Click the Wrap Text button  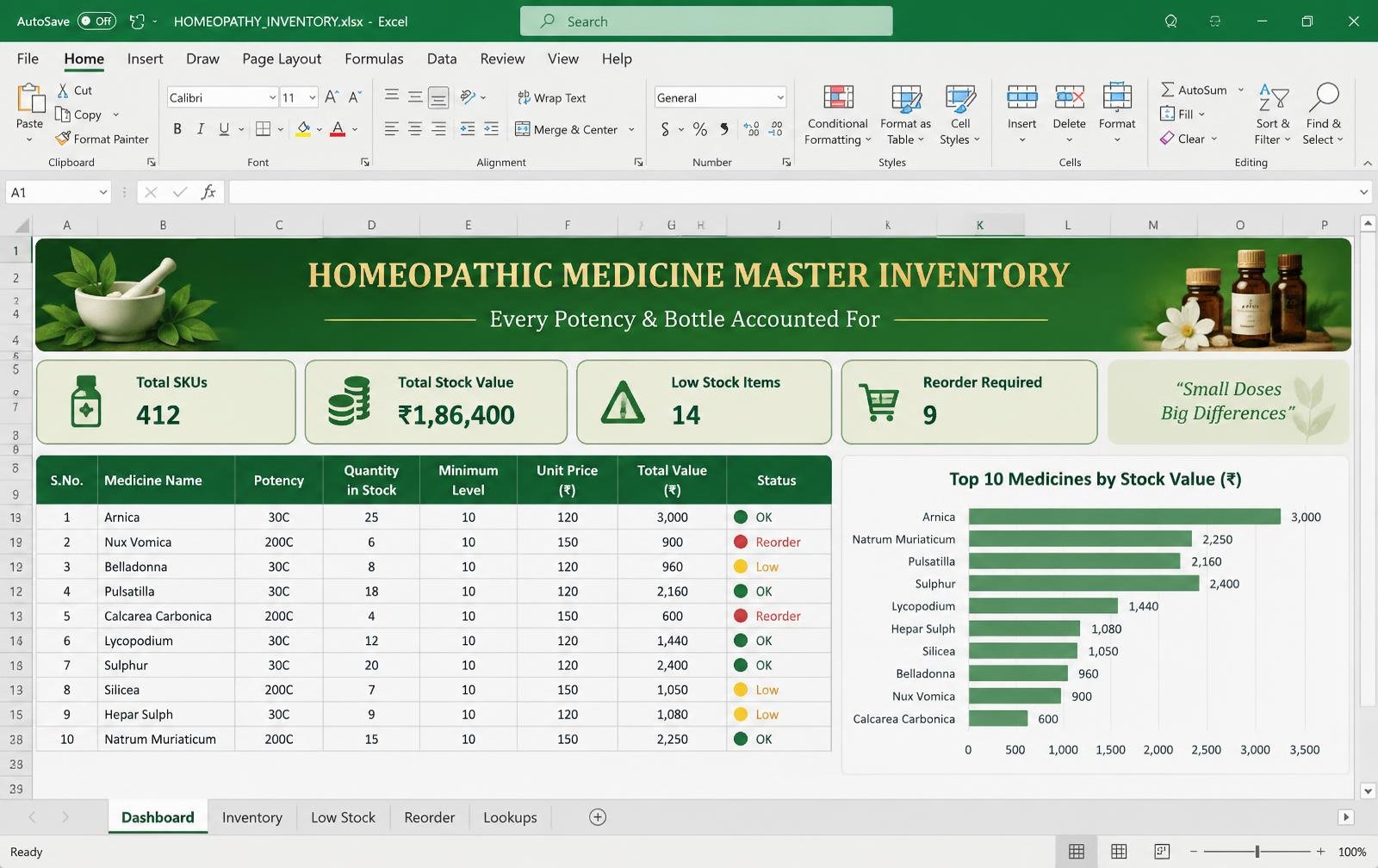pos(551,98)
